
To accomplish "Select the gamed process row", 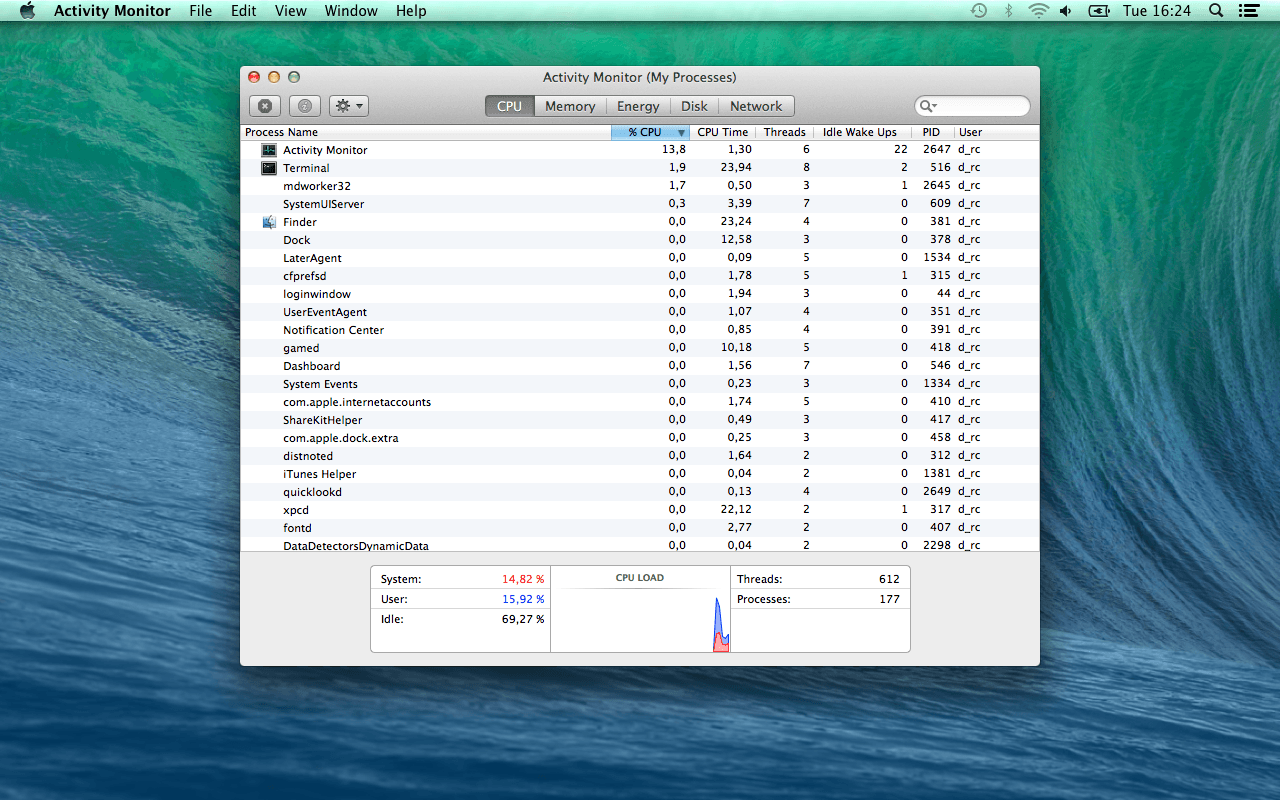I will tap(640, 348).
